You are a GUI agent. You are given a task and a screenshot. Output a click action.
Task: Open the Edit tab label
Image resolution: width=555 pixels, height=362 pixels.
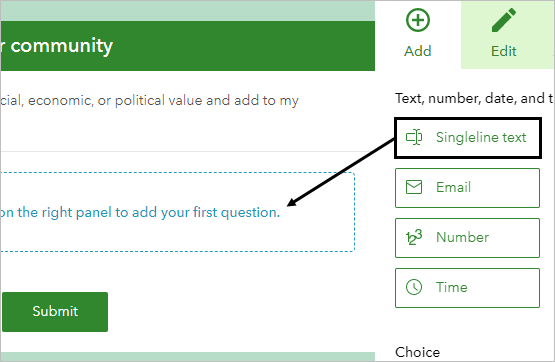pyautogui.click(x=504, y=51)
